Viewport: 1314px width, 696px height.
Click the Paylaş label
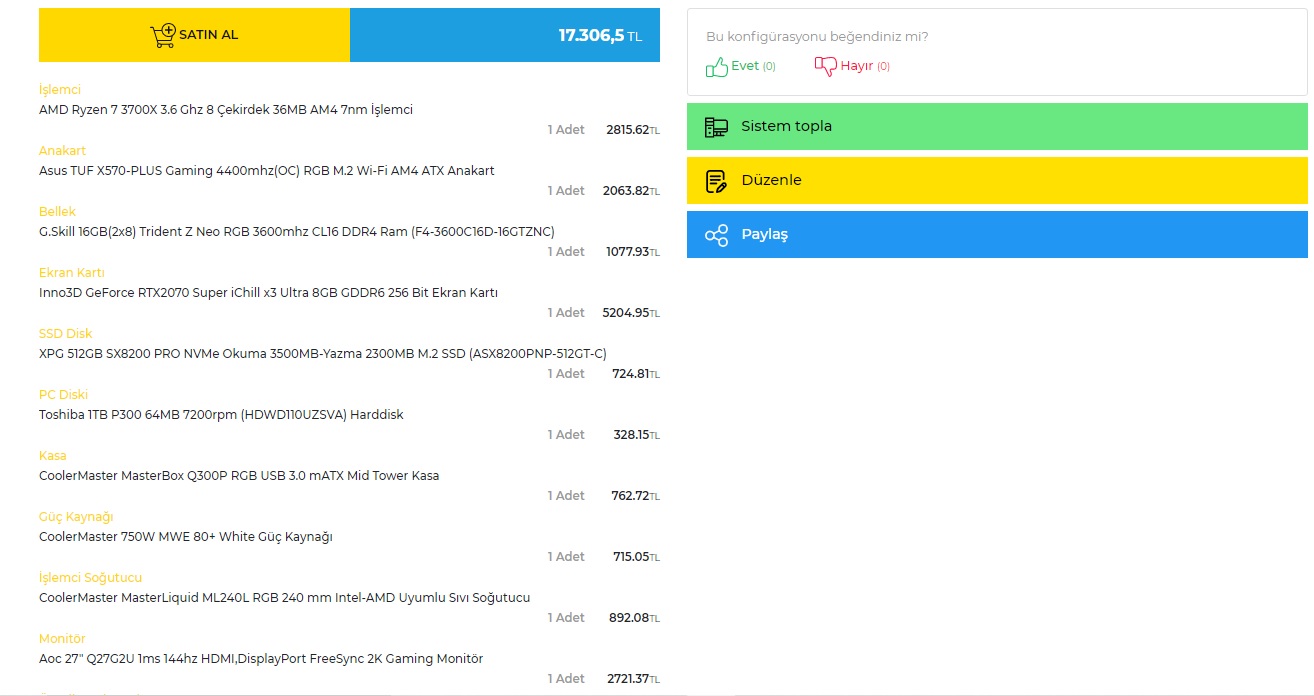[x=764, y=234]
